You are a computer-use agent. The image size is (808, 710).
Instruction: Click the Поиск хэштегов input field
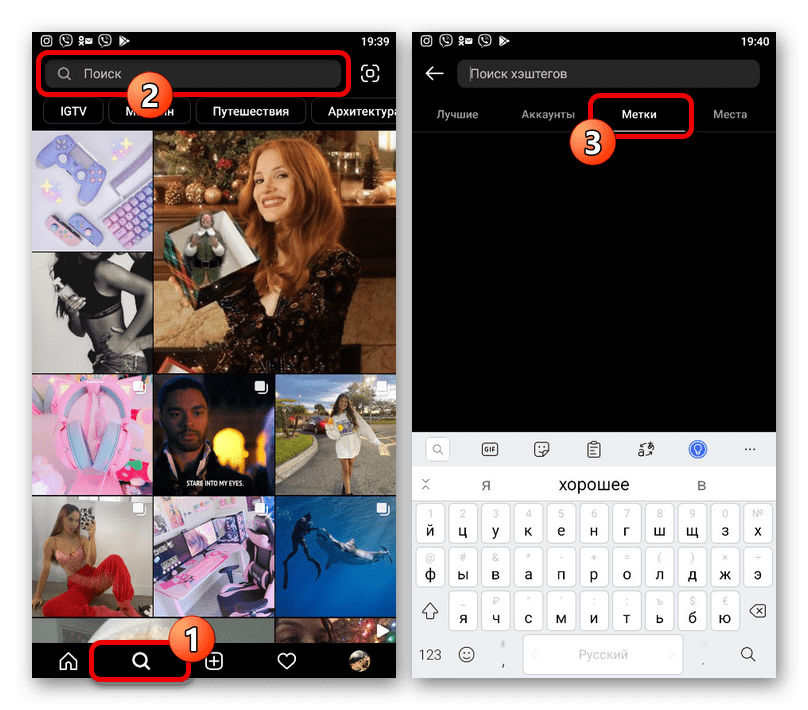608,74
